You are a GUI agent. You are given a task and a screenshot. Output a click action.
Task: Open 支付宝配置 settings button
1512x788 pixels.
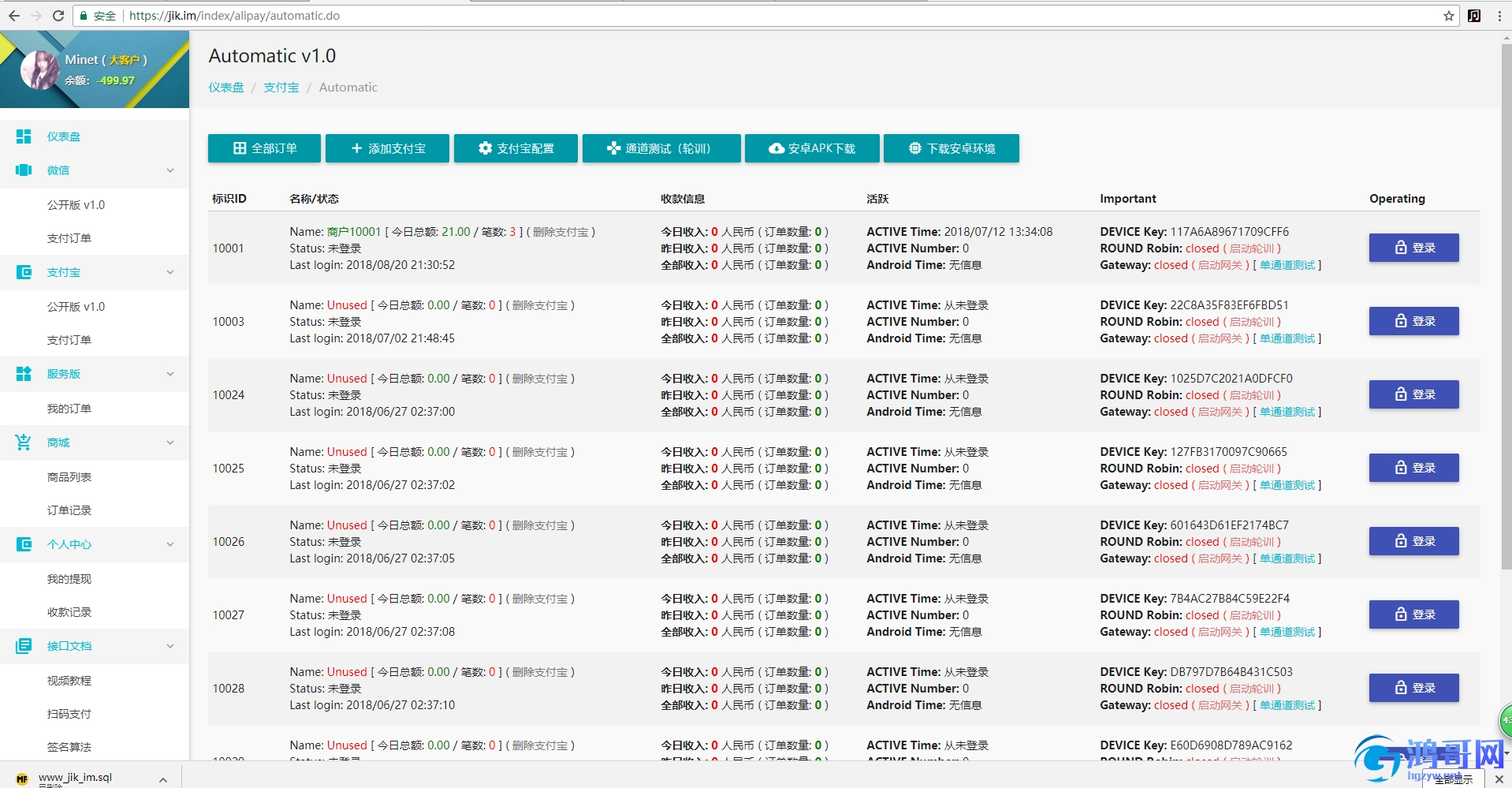pos(516,148)
